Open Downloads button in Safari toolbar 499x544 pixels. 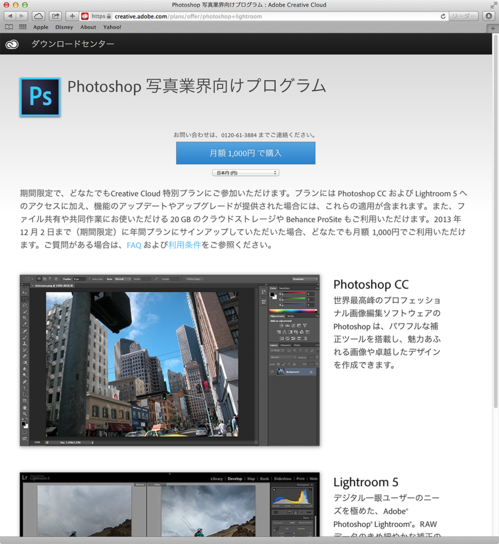pos(489,16)
